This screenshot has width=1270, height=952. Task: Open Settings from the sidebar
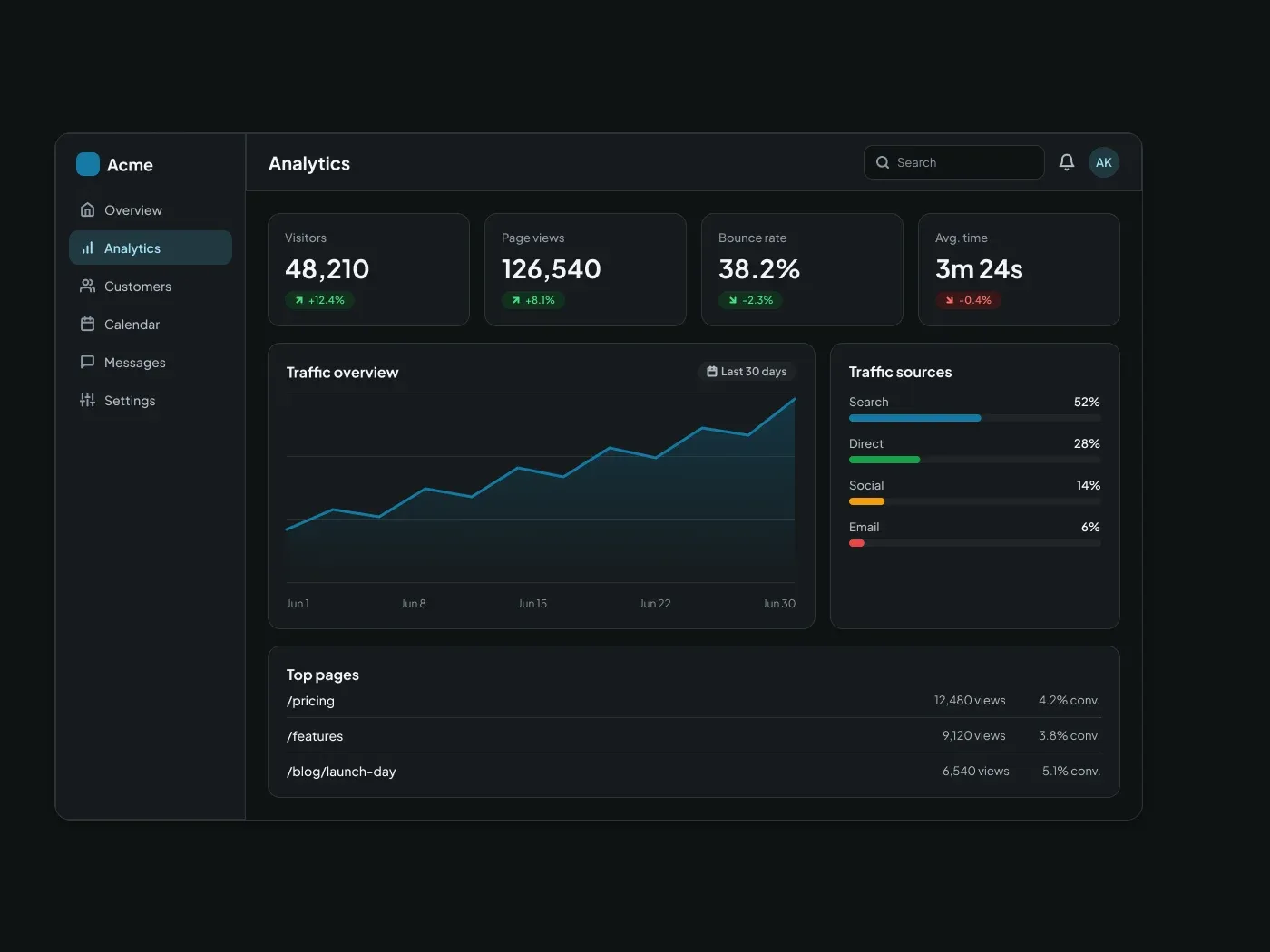(x=151, y=400)
